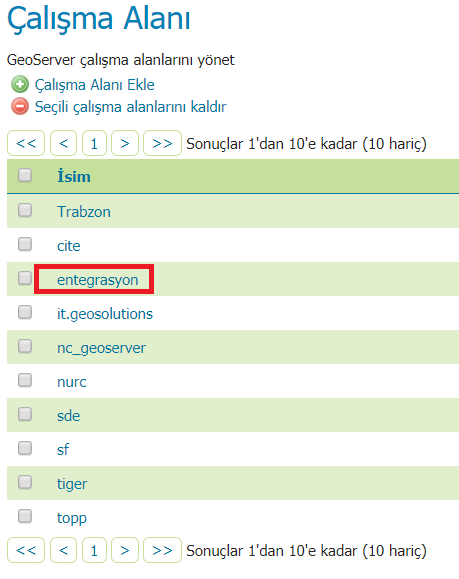Check the nc_geoserver workspace checkbox
The height and width of the screenshot is (579, 459).
(25, 346)
